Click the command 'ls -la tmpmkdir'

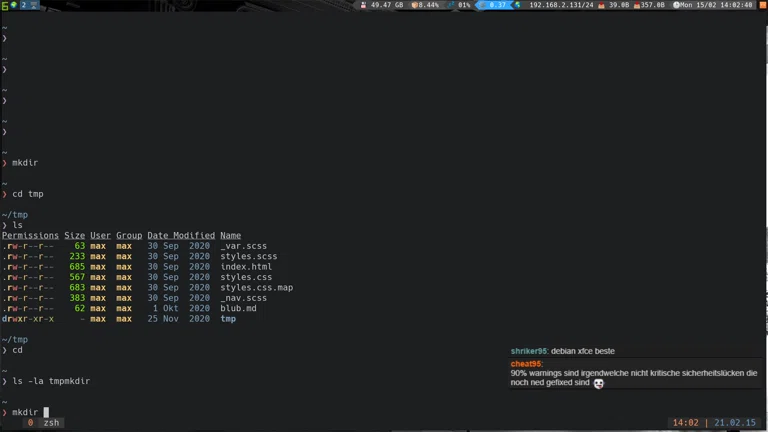pyautogui.click(x=51, y=381)
